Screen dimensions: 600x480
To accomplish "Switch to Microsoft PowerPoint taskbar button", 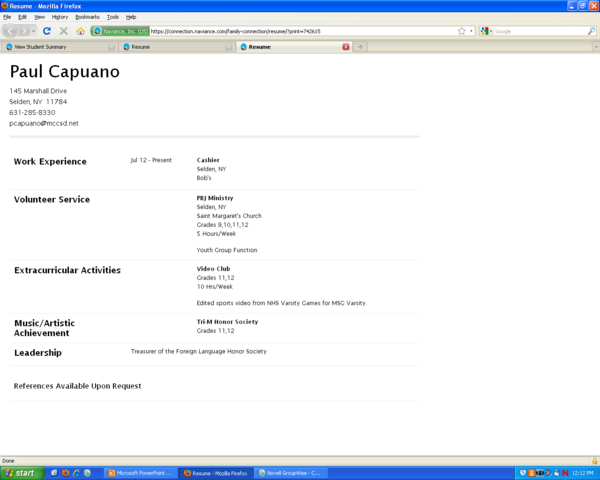I will point(141,473).
